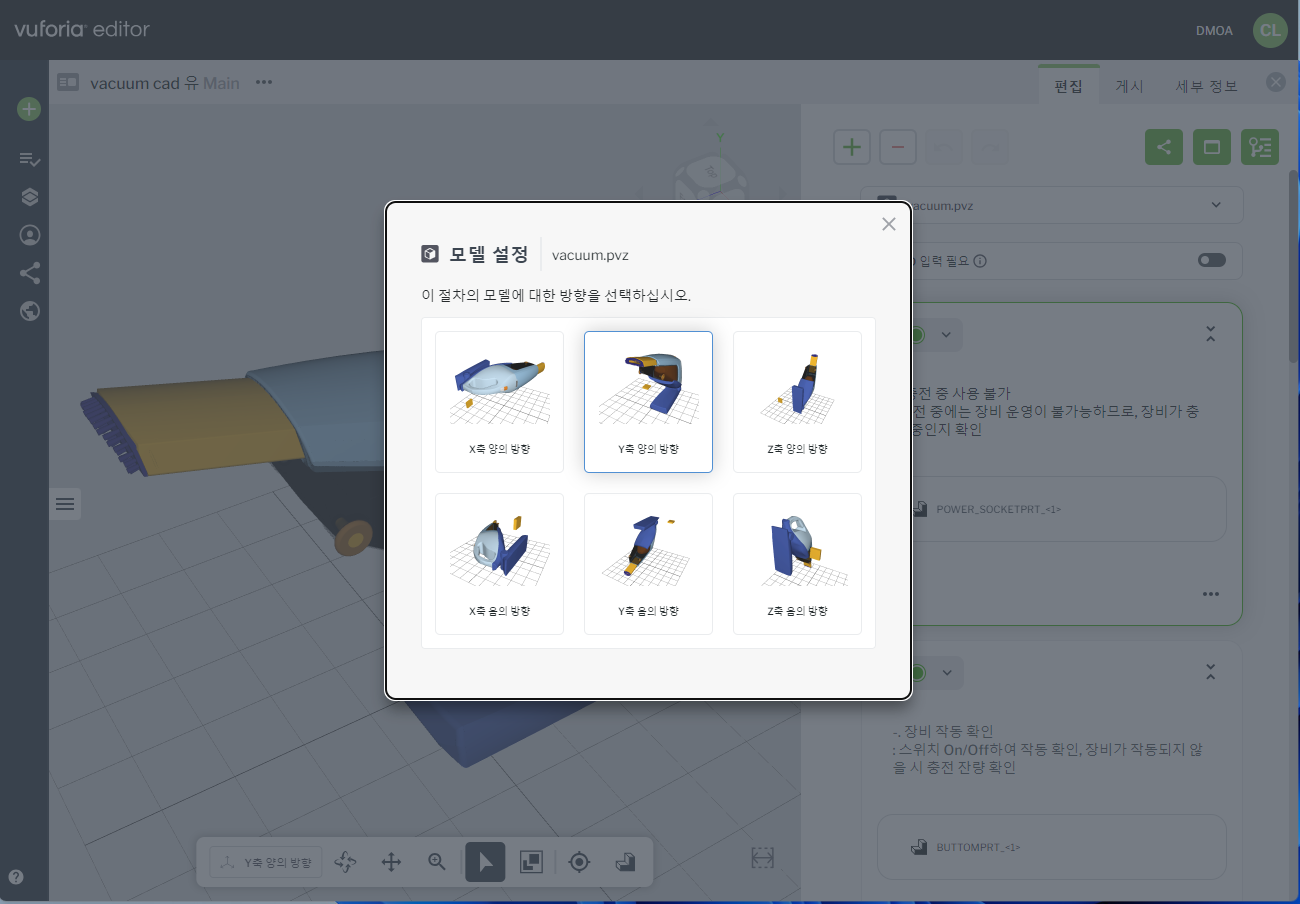Click the globe icon in left sidebar
The image size is (1300, 904).
(x=29, y=311)
